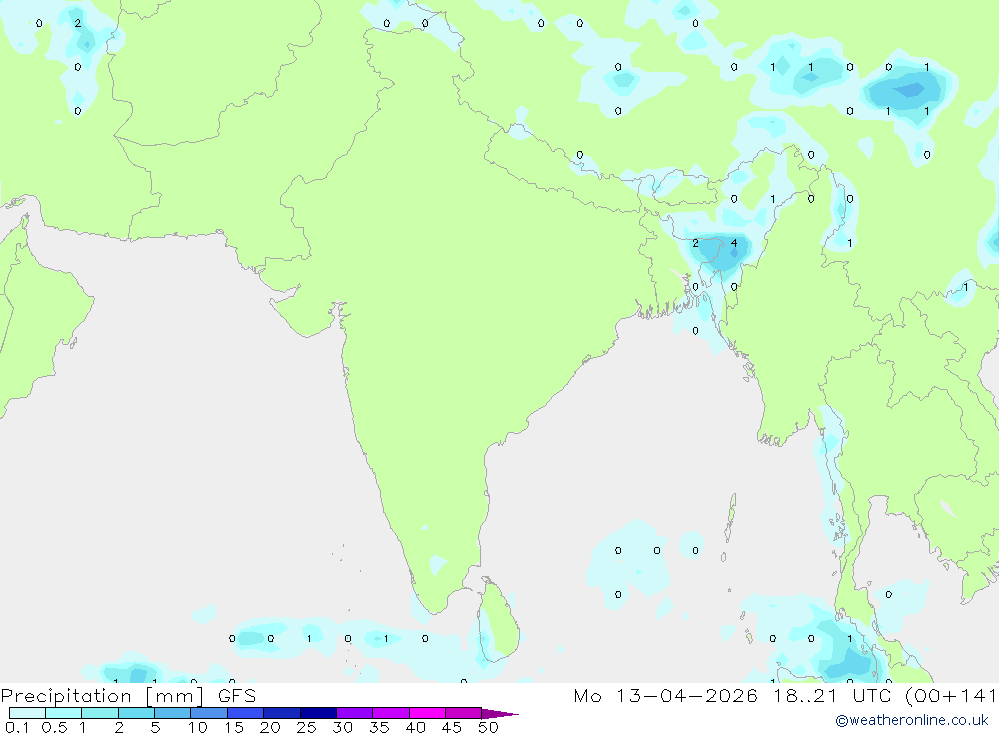This screenshot has width=1000, height=733.
Task: Click the '2' value beside the '4' on the map
Action: pos(695,243)
